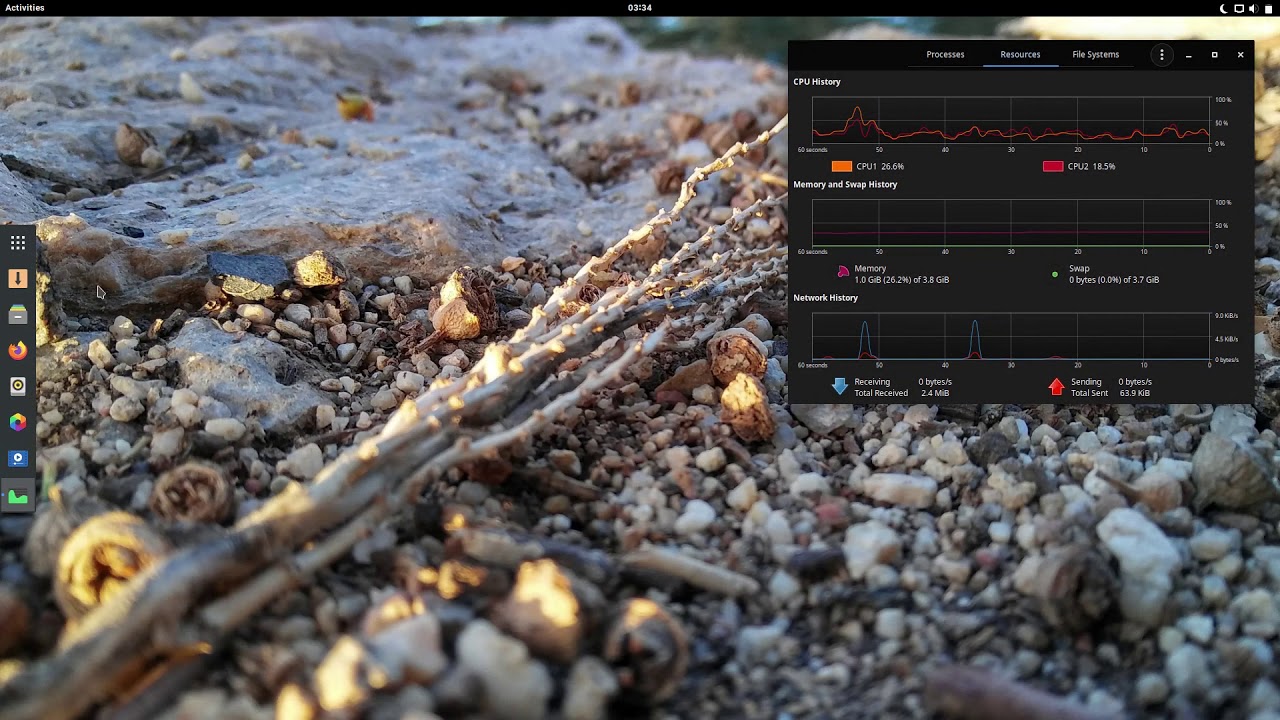The image size is (1280, 720).
Task: Click the wired network icon in top bar
Action: click(1239, 8)
